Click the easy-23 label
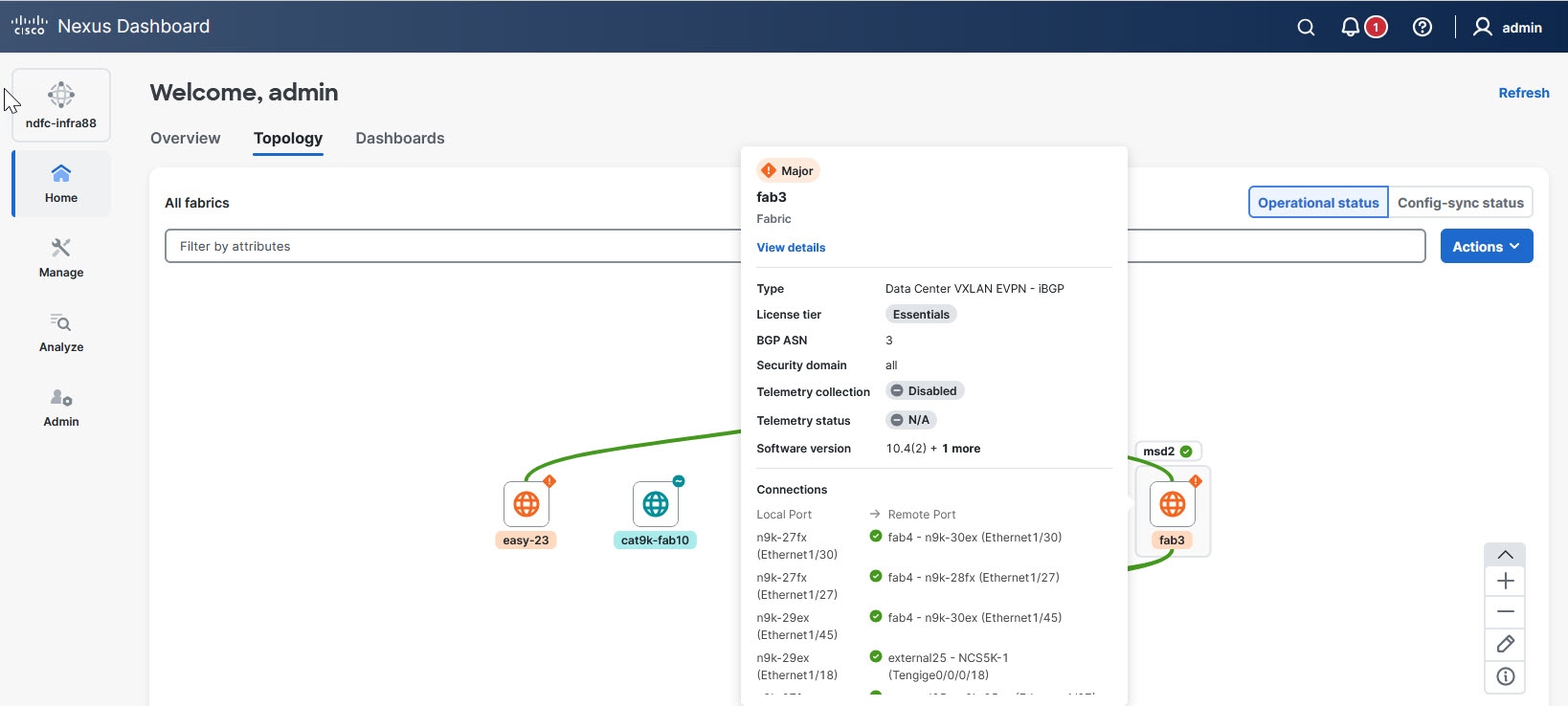 coord(526,541)
